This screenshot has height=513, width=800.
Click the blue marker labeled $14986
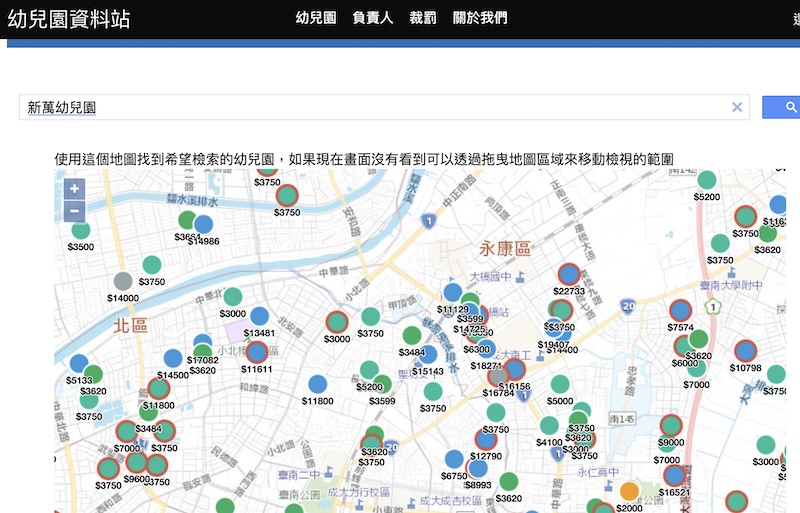[203, 225]
